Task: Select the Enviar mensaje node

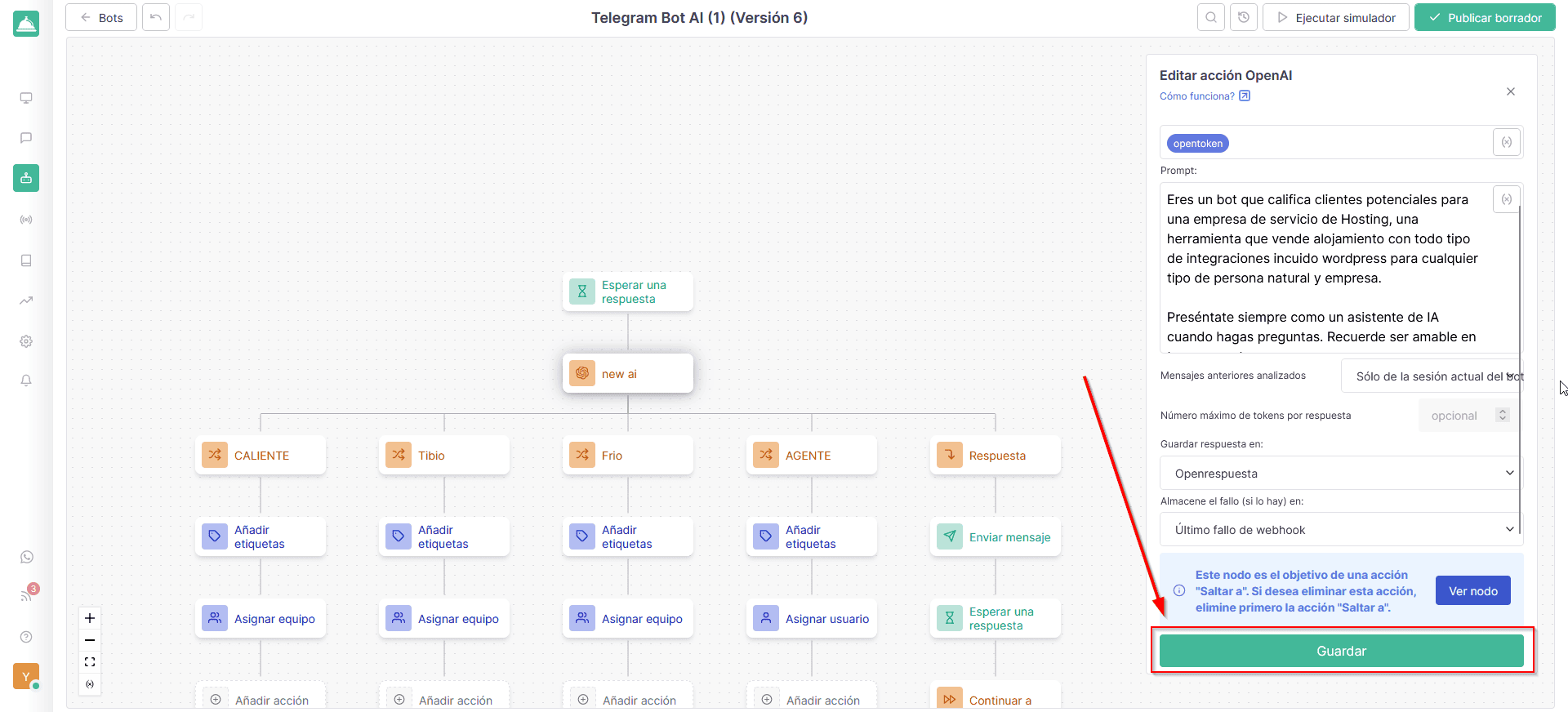Action: click(x=996, y=536)
